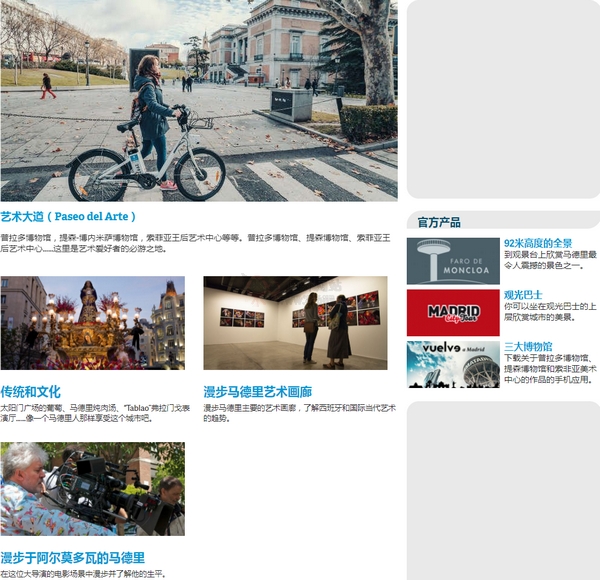Click the 传统和文化 description text
600x580 pixels.
95,413
